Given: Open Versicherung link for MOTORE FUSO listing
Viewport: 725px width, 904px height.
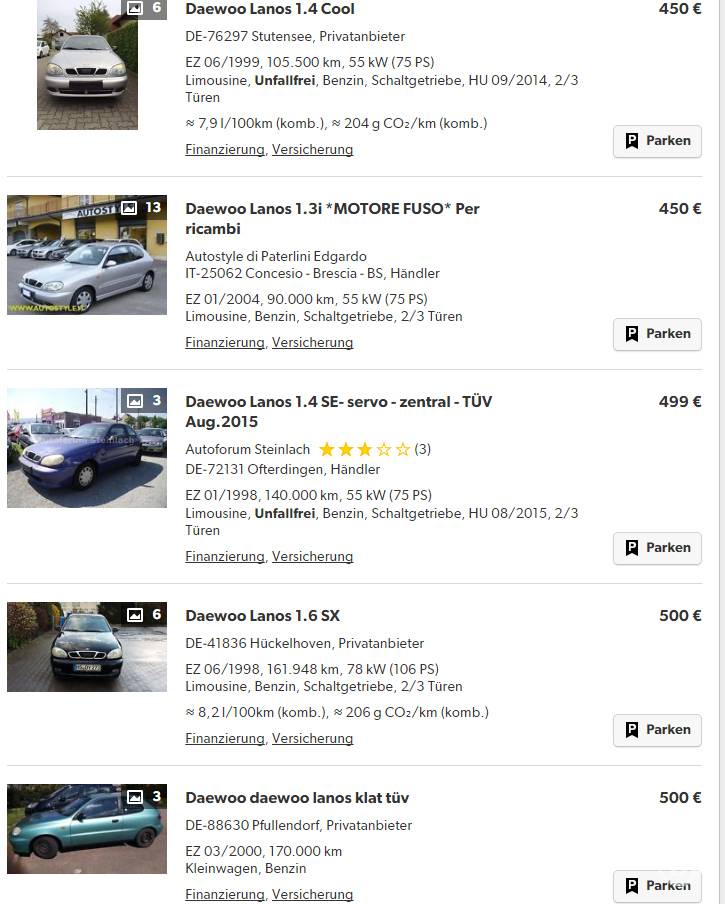Looking at the screenshot, I should pyautogui.click(x=312, y=342).
